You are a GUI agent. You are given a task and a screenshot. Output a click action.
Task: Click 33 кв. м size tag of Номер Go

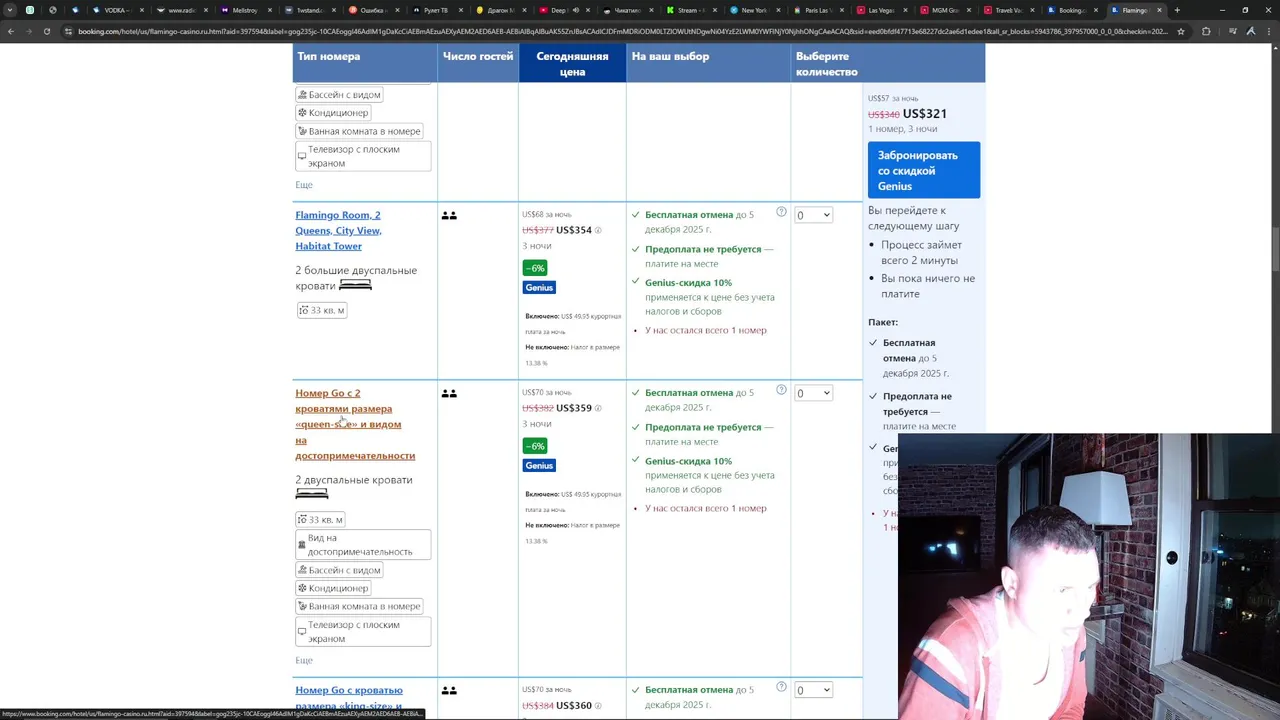[x=322, y=519]
